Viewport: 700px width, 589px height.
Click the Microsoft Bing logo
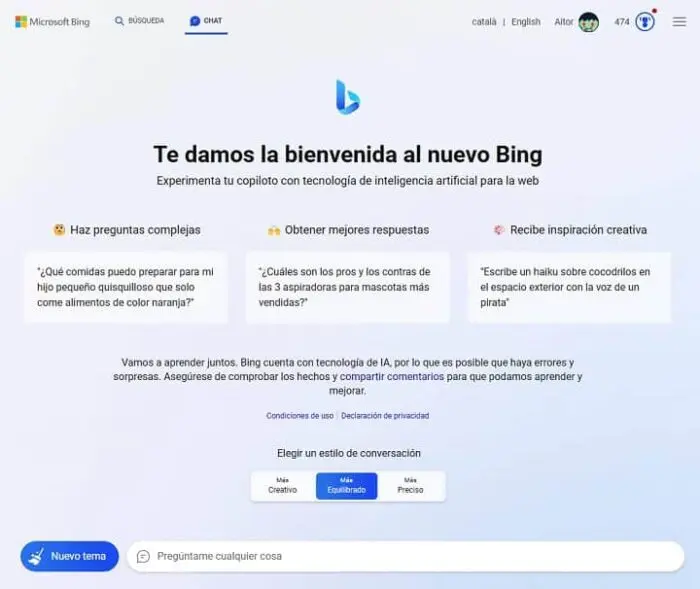click(x=52, y=21)
